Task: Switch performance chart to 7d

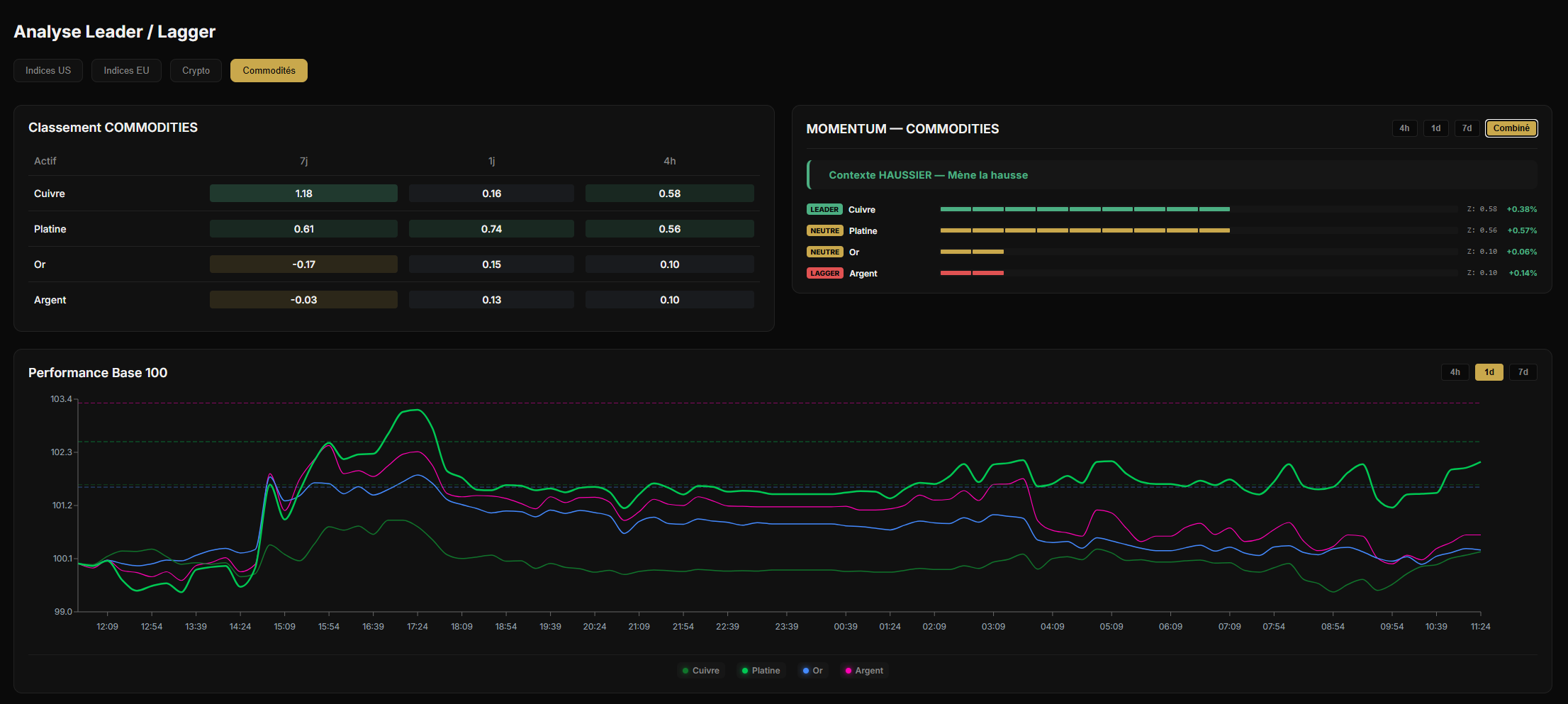Action: coord(1523,372)
